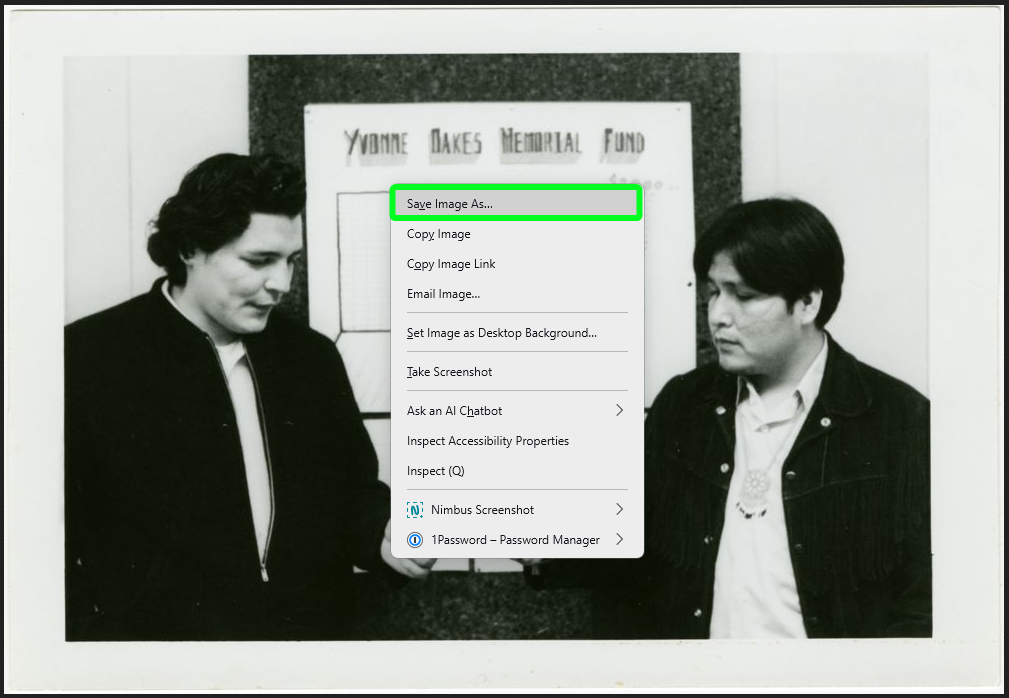
Task: Select Copy Image Link
Action: (451, 264)
